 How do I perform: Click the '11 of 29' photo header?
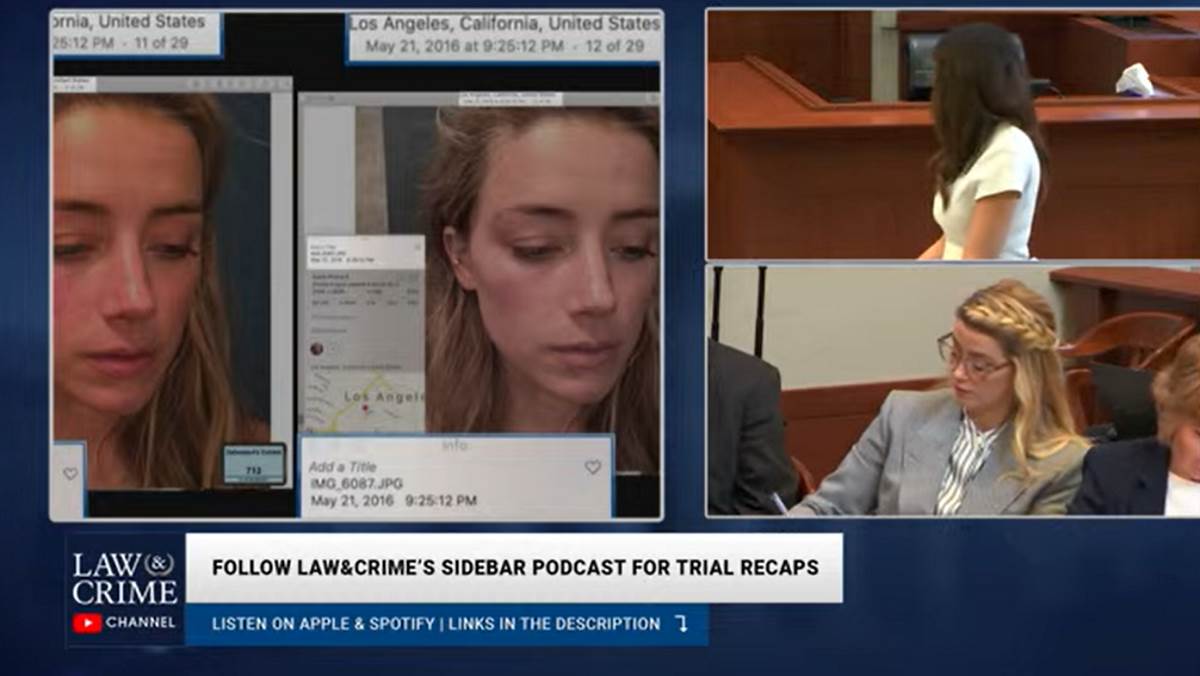[135, 33]
